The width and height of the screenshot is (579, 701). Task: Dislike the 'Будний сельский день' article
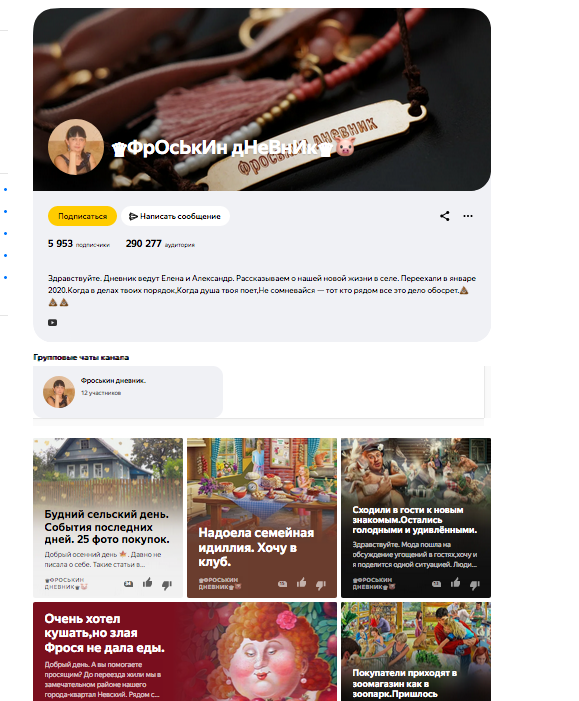167,584
